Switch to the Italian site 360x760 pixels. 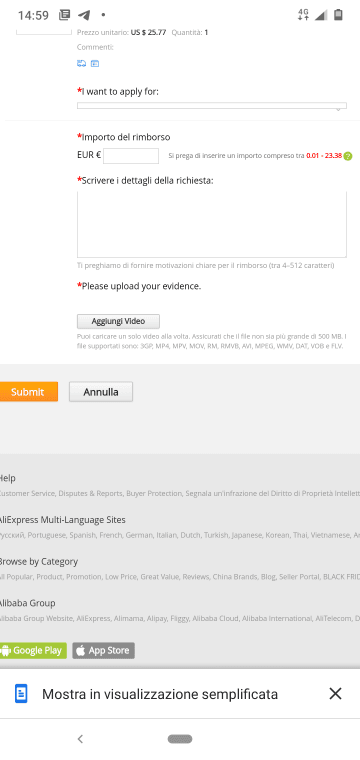166,535
